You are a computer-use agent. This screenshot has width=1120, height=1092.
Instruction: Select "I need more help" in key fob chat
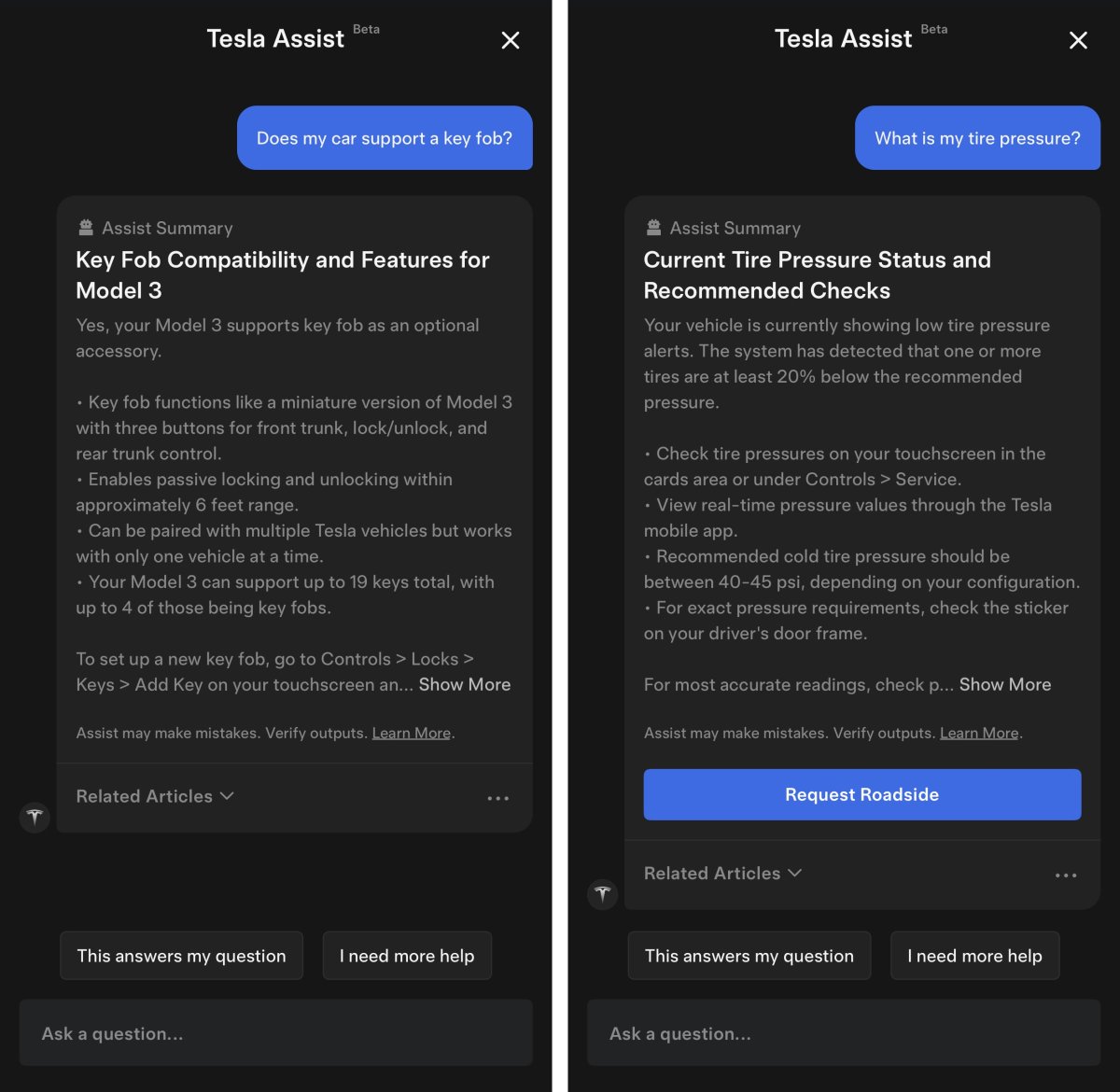pyautogui.click(x=407, y=956)
